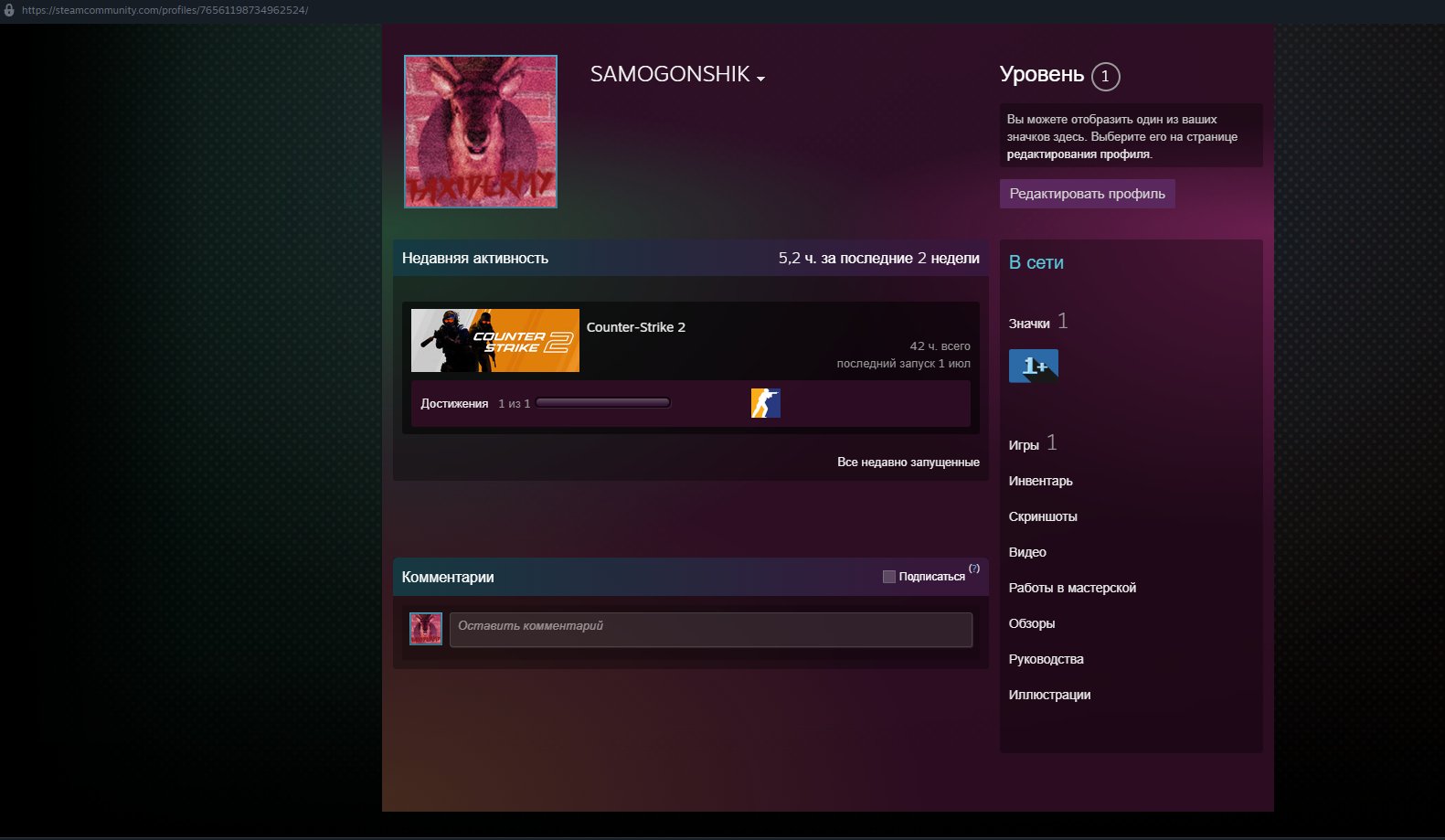Click the lock icon in address bar
Viewport: 1445px width, 840px height.
click(x=9, y=11)
